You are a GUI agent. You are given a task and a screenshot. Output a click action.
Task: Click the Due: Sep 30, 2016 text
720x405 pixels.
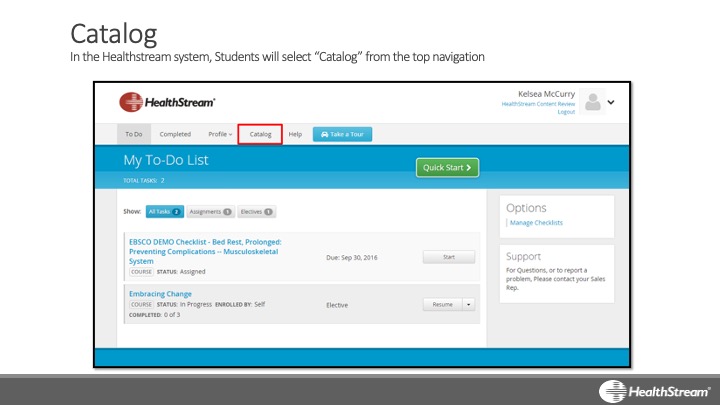(x=352, y=258)
